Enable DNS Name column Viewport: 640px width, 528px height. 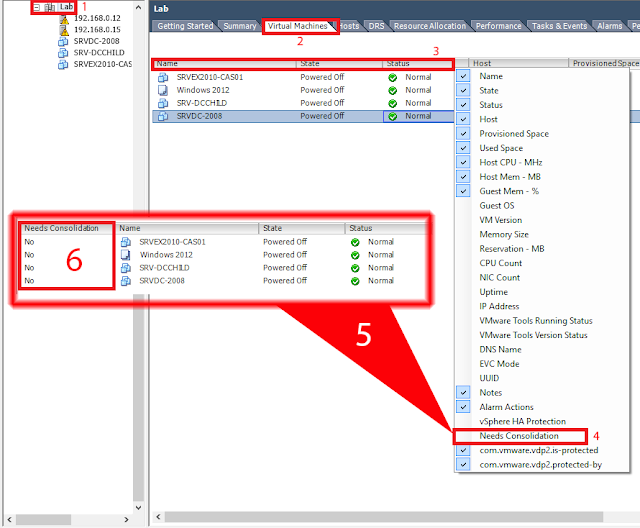[x=542, y=349]
